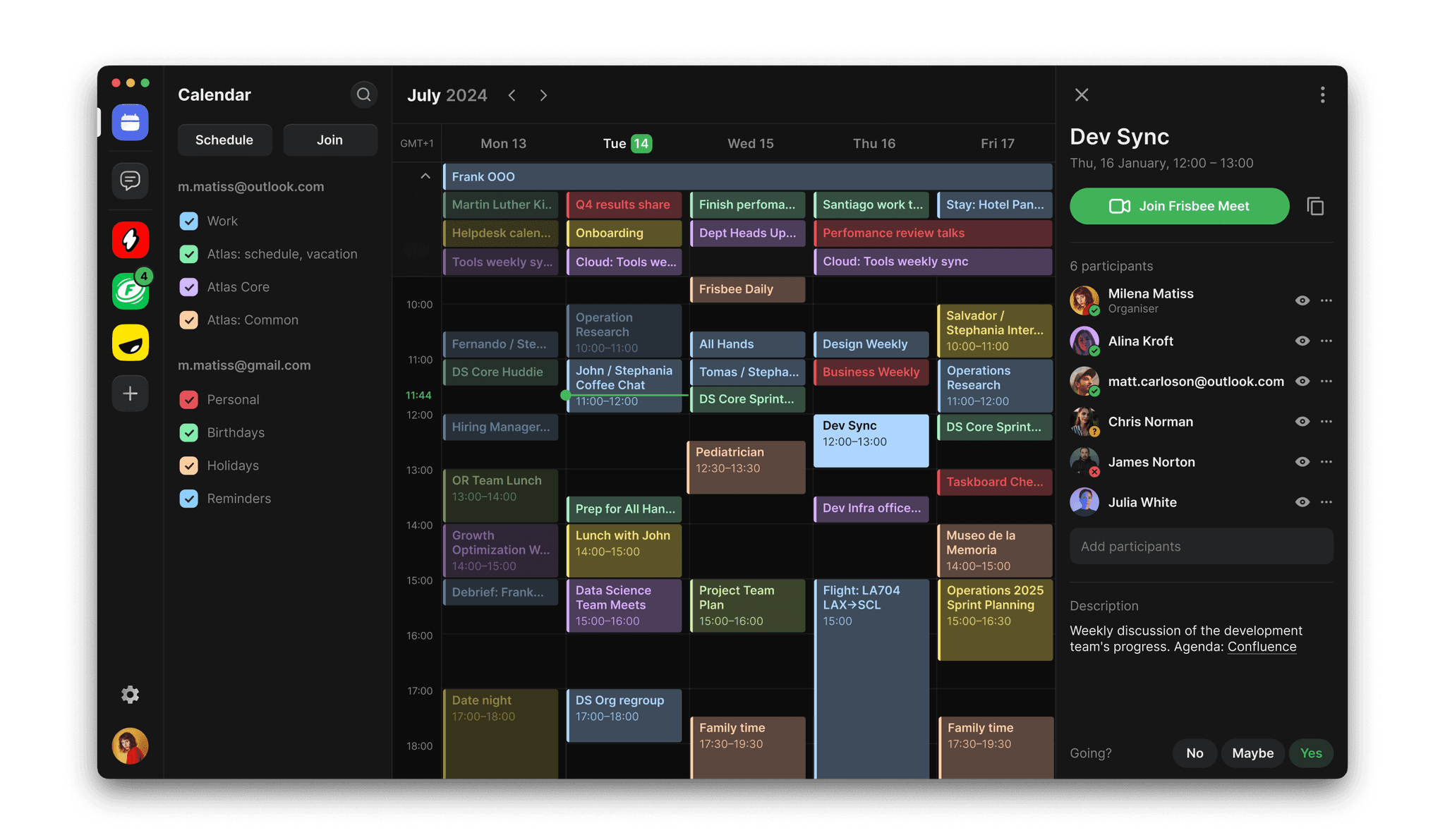This screenshot has height=840, width=1445.
Task: Toggle the Birthdays calendar checkbox
Action: tap(189, 432)
